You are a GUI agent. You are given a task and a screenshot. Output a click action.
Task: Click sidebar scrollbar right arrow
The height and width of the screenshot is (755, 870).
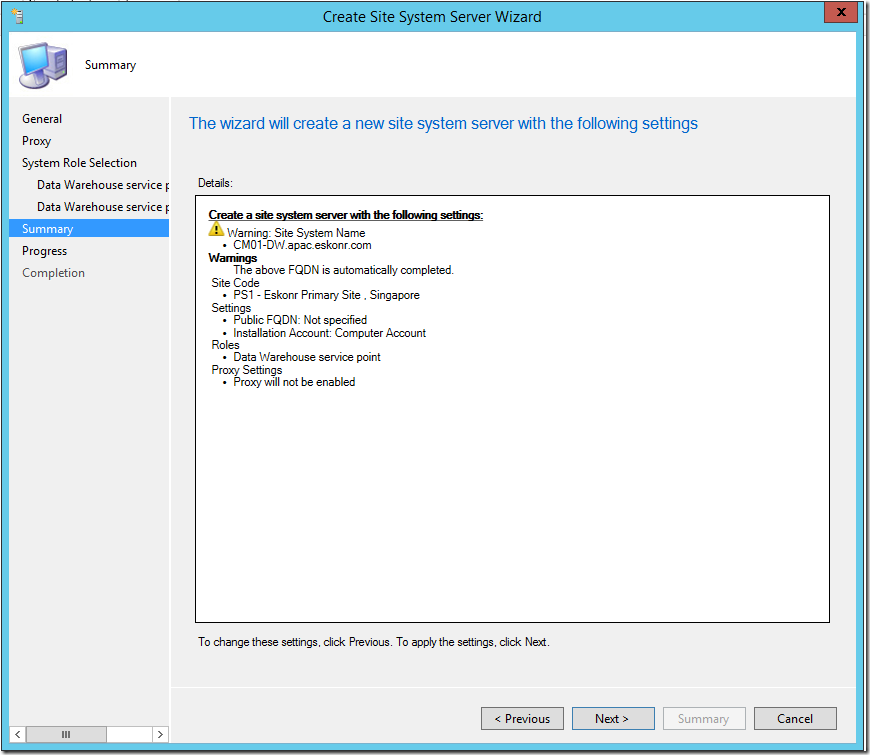point(160,734)
